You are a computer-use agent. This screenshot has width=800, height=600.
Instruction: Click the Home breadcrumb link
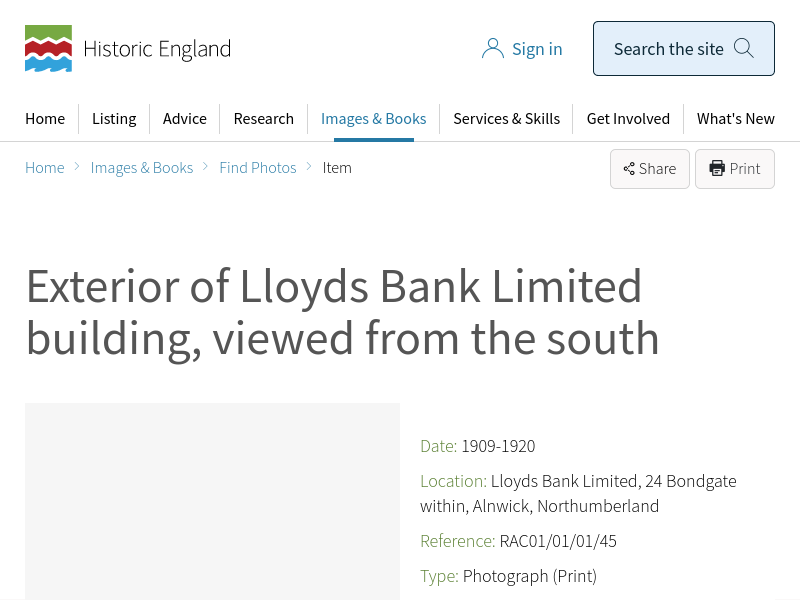tap(45, 168)
